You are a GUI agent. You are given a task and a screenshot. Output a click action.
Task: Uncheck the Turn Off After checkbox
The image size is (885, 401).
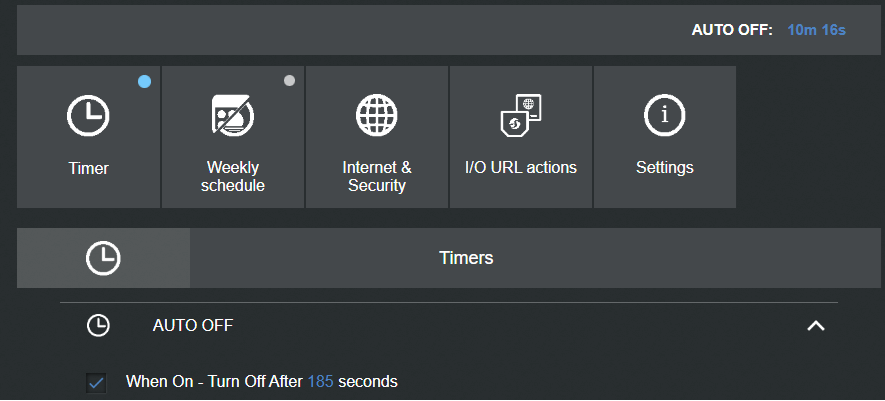click(95, 382)
